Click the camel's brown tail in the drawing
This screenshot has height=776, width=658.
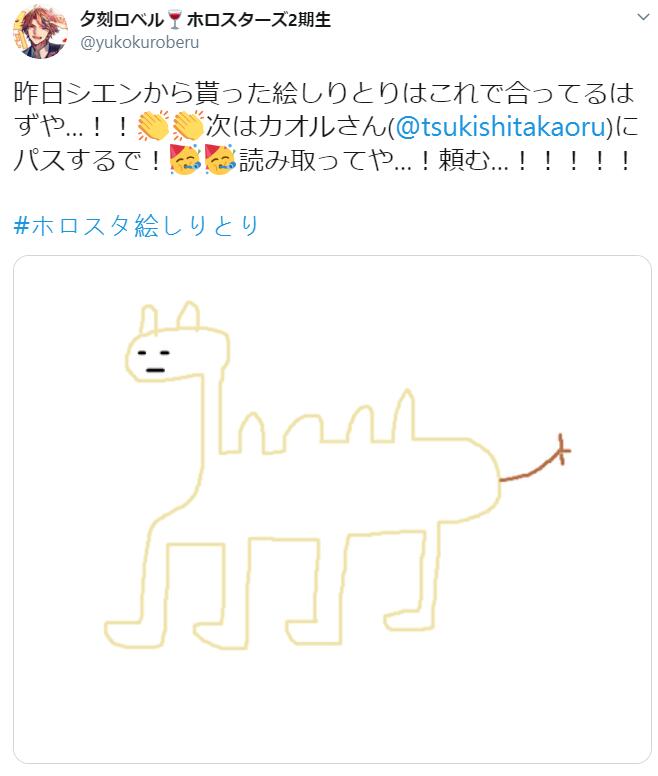click(535, 458)
